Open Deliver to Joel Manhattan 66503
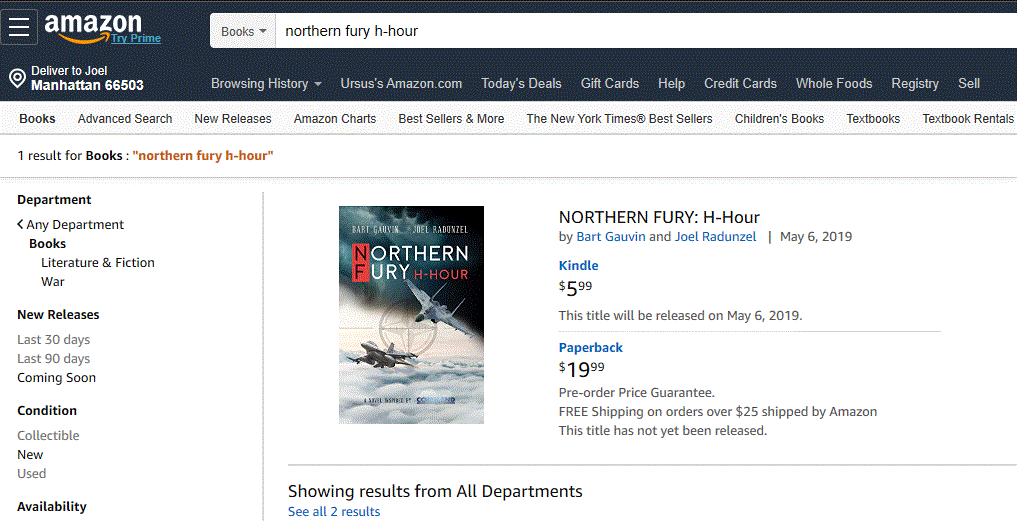This screenshot has height=521, width=1017. point(87,78)
